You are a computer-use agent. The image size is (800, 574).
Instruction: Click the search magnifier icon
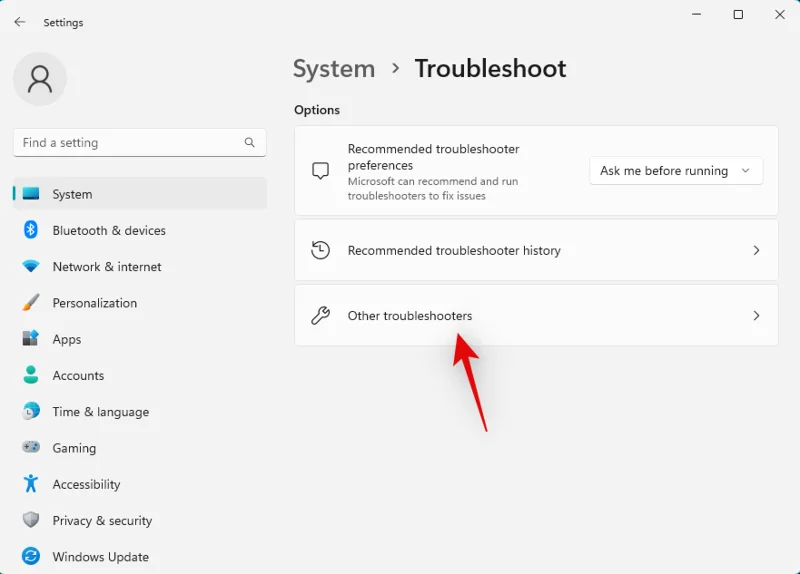250,143
